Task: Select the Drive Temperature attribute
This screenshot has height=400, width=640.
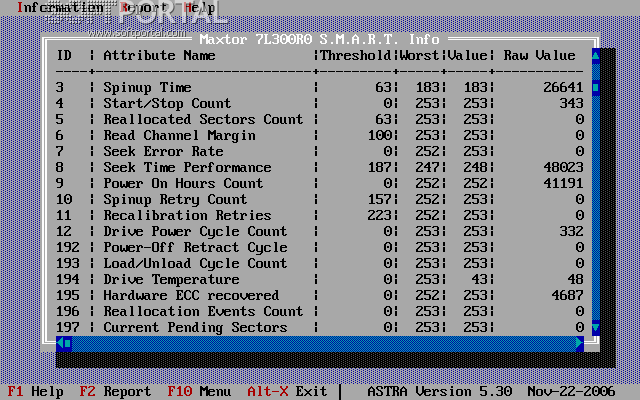Action: (171, 279)
